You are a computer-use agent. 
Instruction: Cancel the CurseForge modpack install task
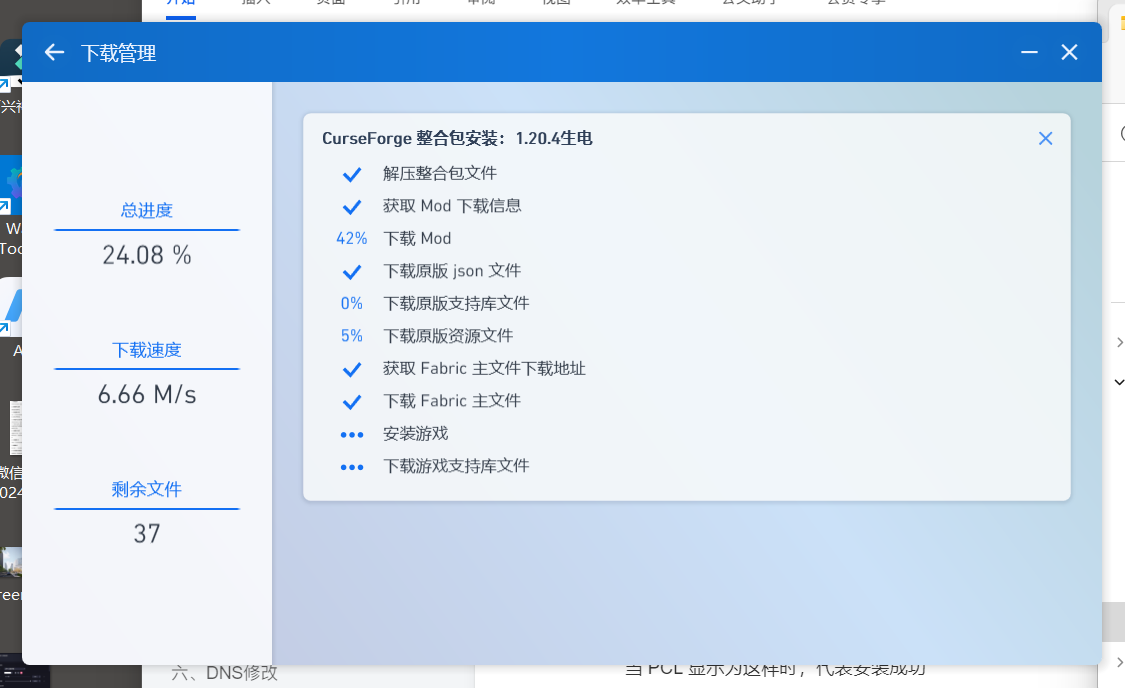click(x=1045, y=139)
